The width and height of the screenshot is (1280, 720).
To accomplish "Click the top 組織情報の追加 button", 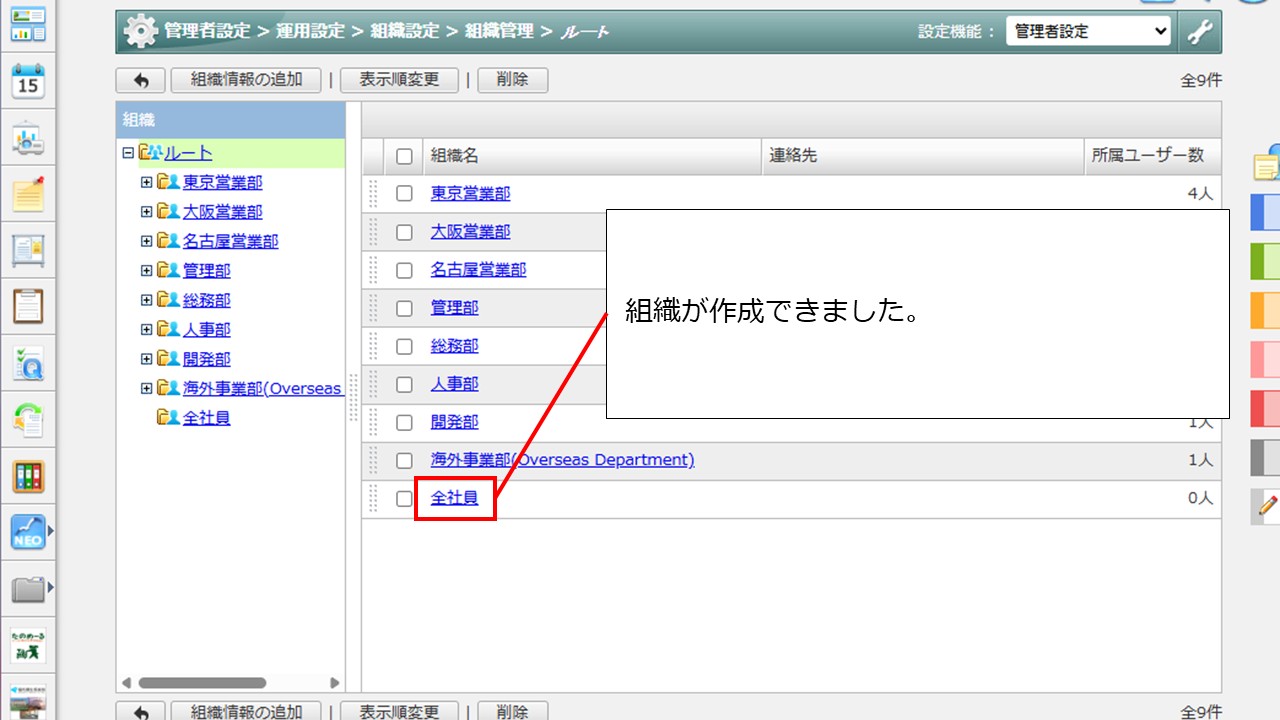I will 246,80.
